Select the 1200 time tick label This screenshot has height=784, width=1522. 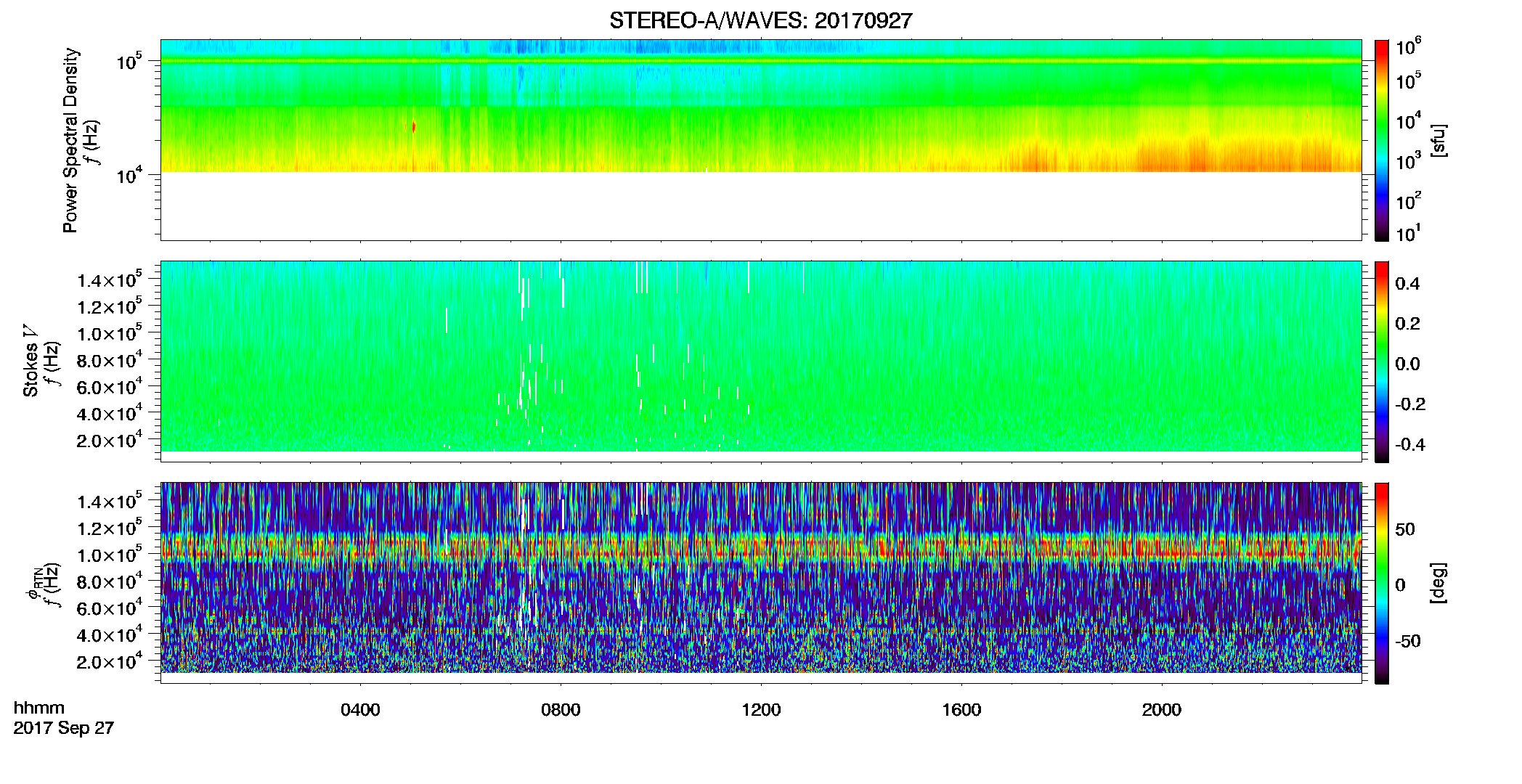pyautogui.click(x=761, y=710)
